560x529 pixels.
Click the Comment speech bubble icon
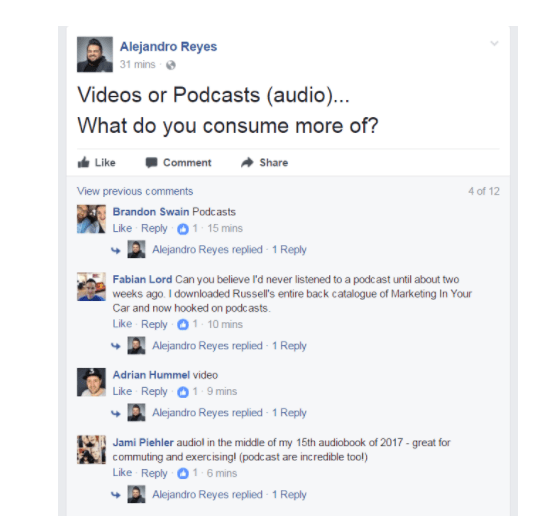click(x=151, y=163)
